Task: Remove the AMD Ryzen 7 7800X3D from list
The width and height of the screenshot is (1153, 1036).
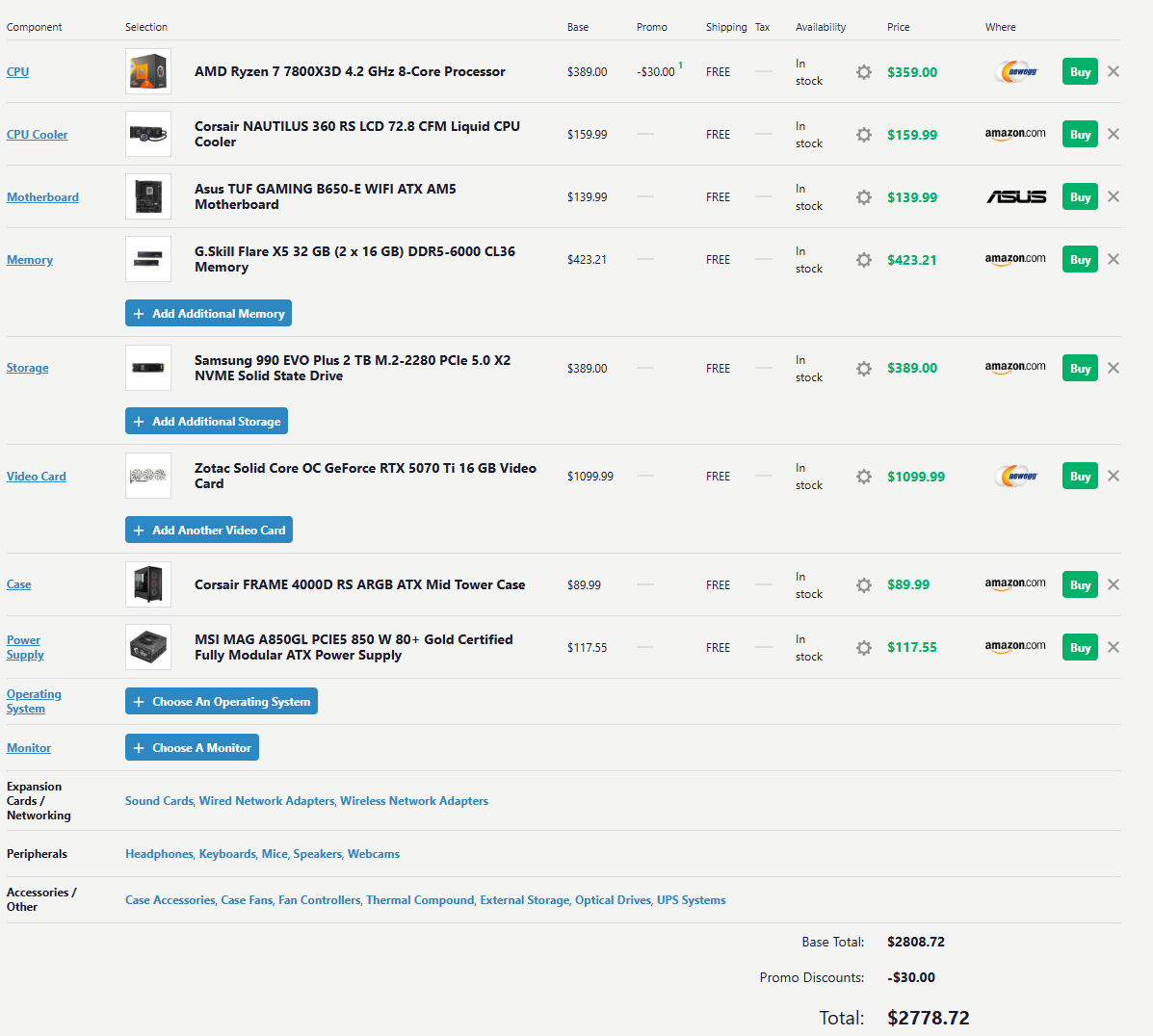Action: point(1114,71)
